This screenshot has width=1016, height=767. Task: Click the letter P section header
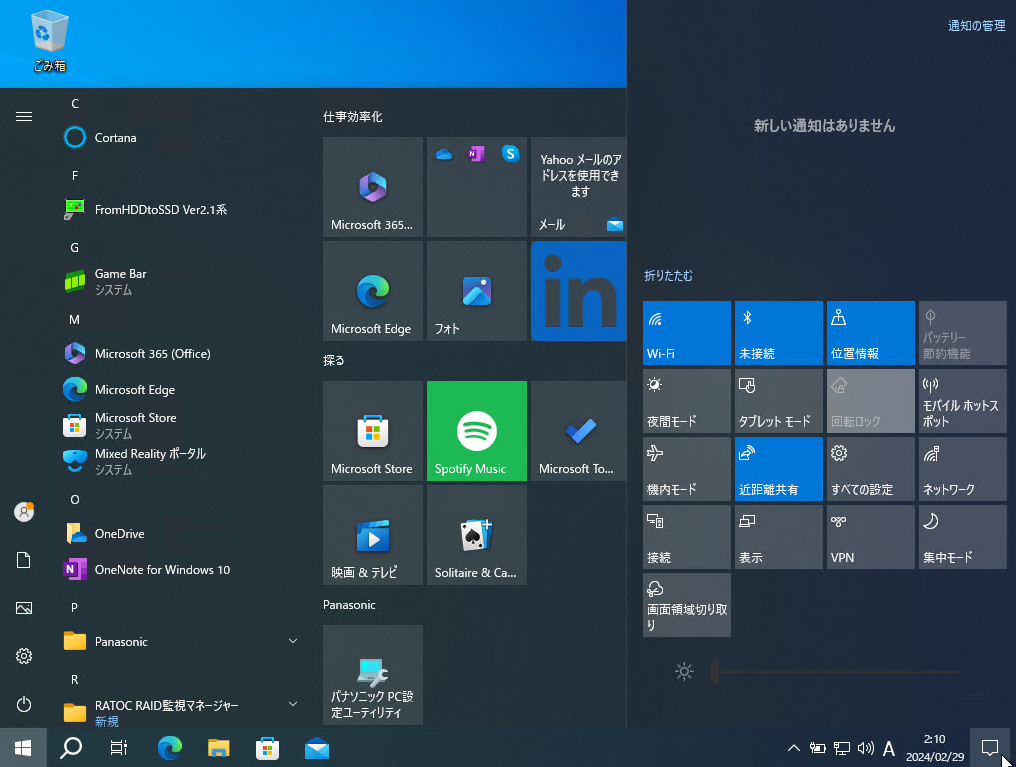75,608
